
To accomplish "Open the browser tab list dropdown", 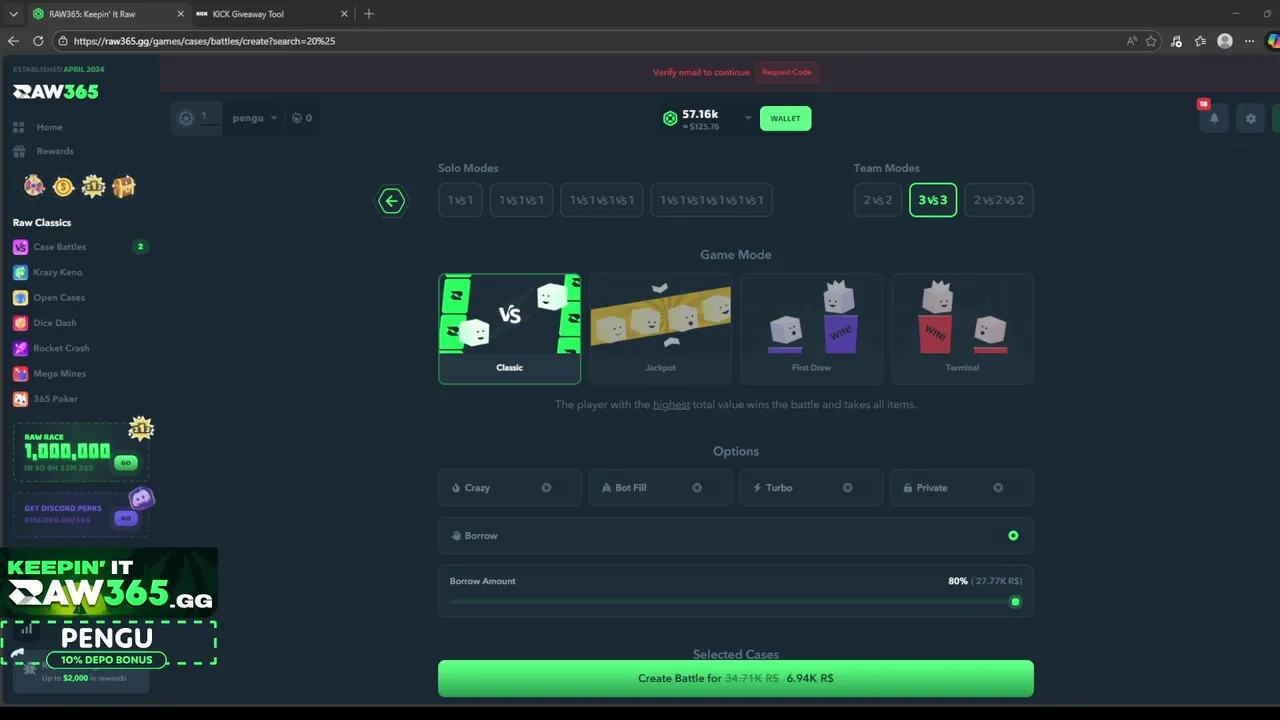I will (13, 14).
